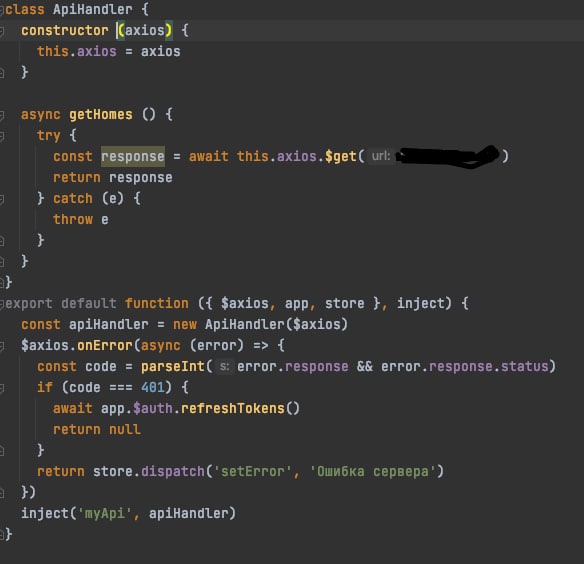
Task: Click the number 401 in the if condition
Action: pos(153,387)
